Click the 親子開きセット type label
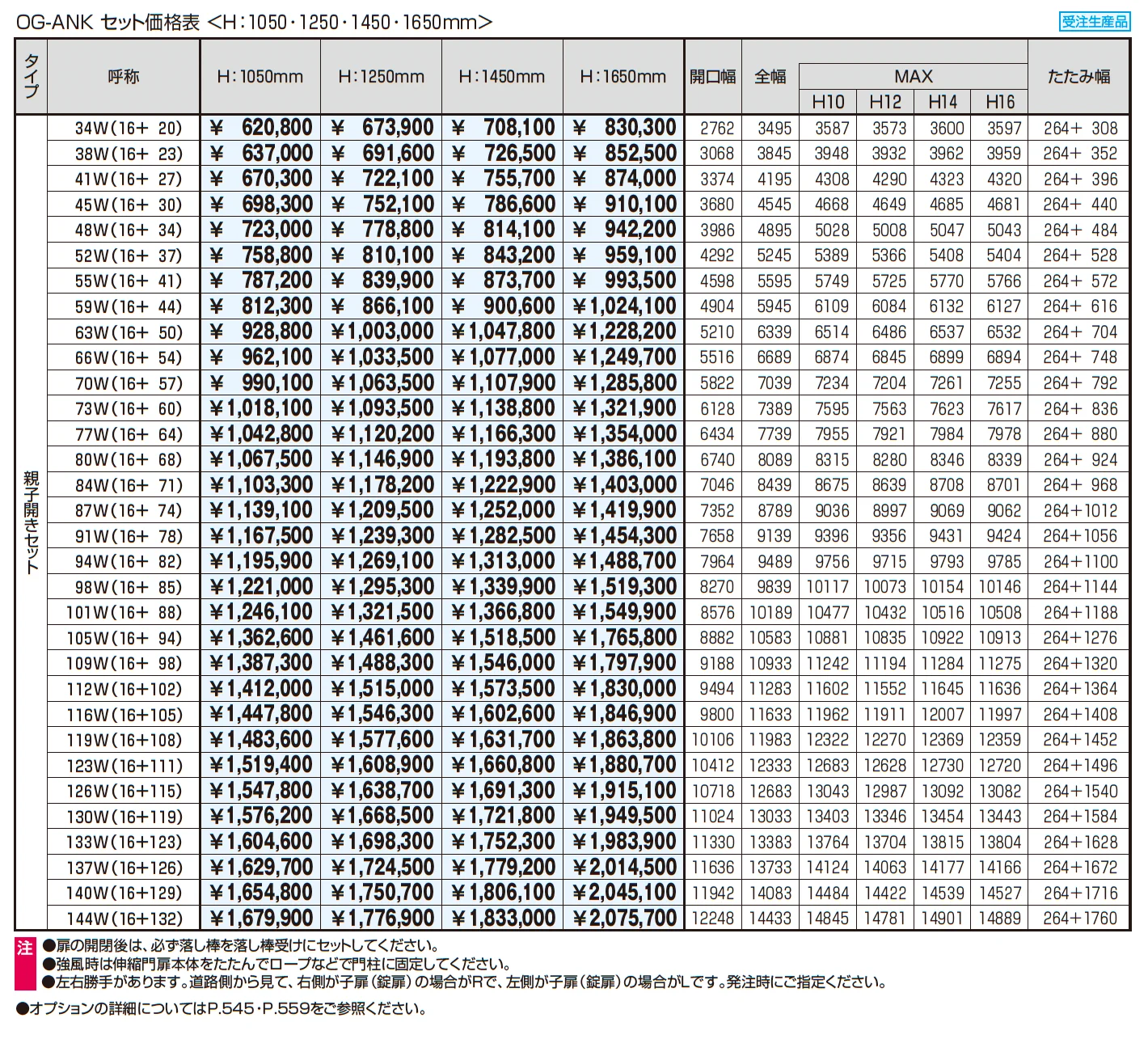 tap(32, 522)
